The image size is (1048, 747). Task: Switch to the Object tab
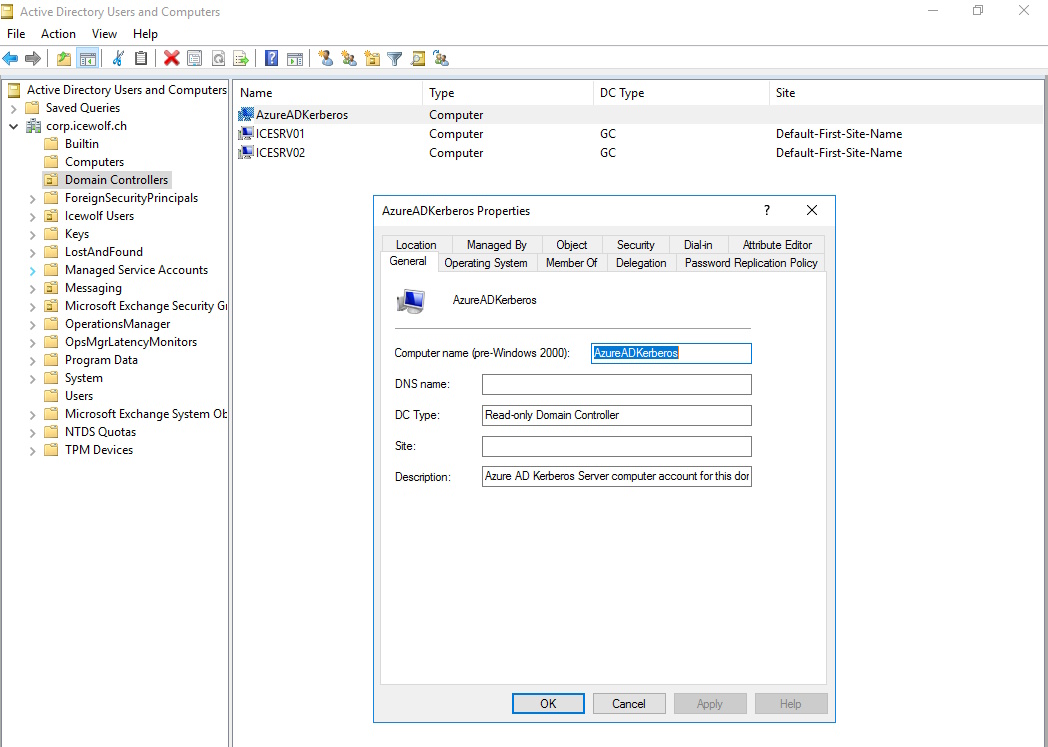click(x=571, y=245)
